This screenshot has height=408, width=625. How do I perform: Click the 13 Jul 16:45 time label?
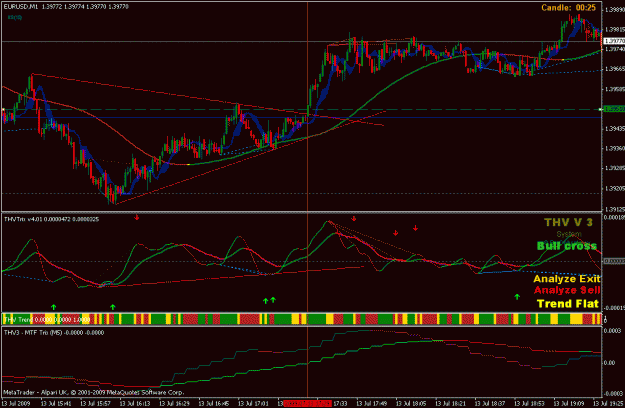point(214,403)
